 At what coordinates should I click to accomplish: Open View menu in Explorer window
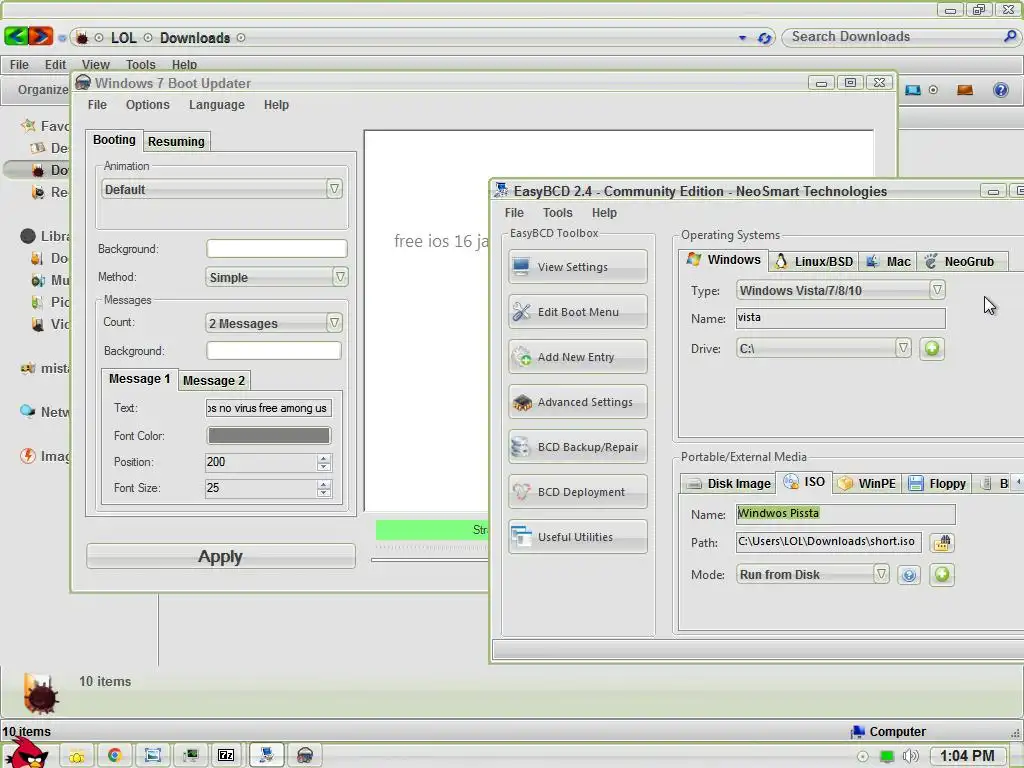95,65
